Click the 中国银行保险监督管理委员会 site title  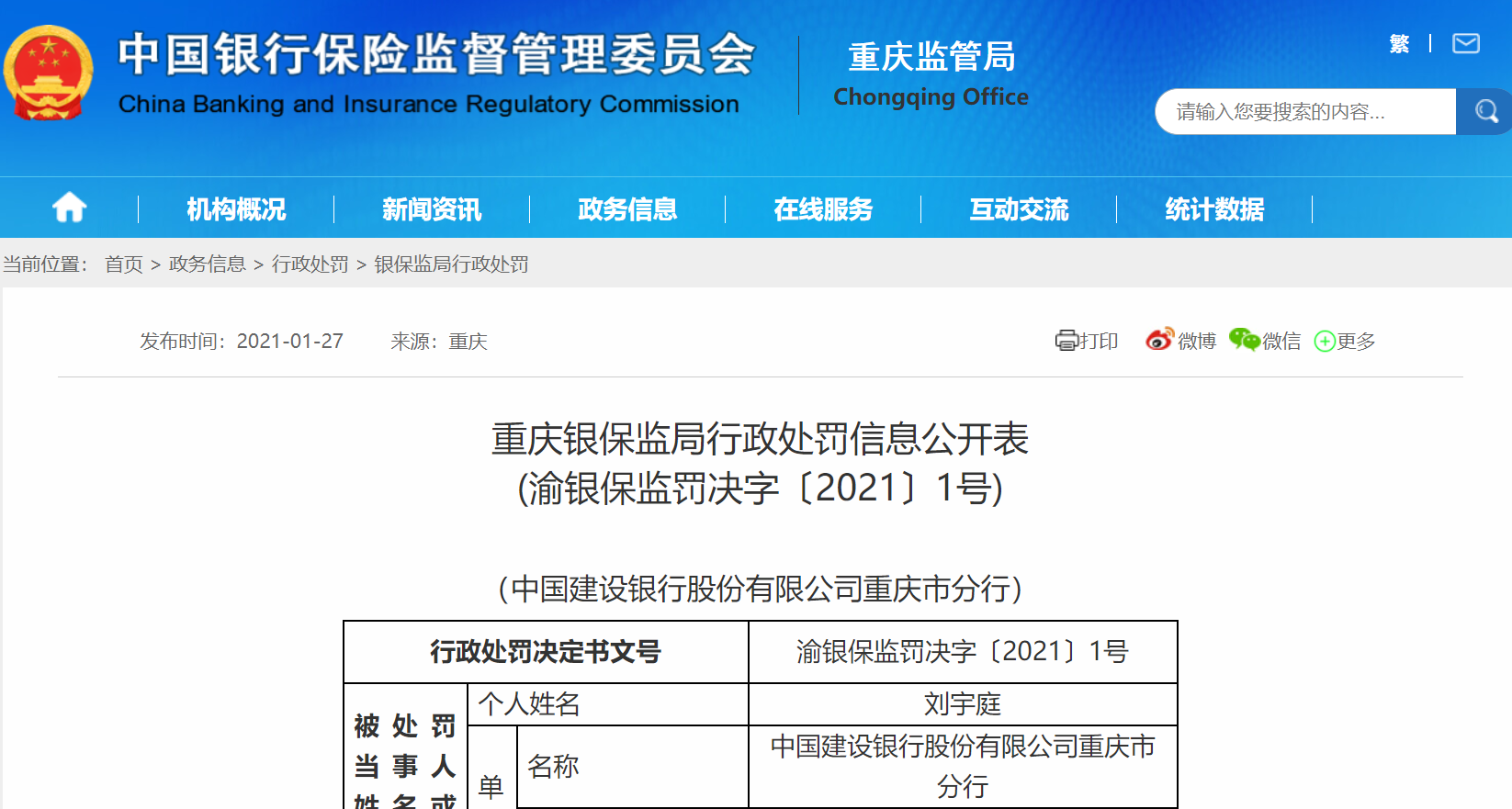tap(436, 54)
